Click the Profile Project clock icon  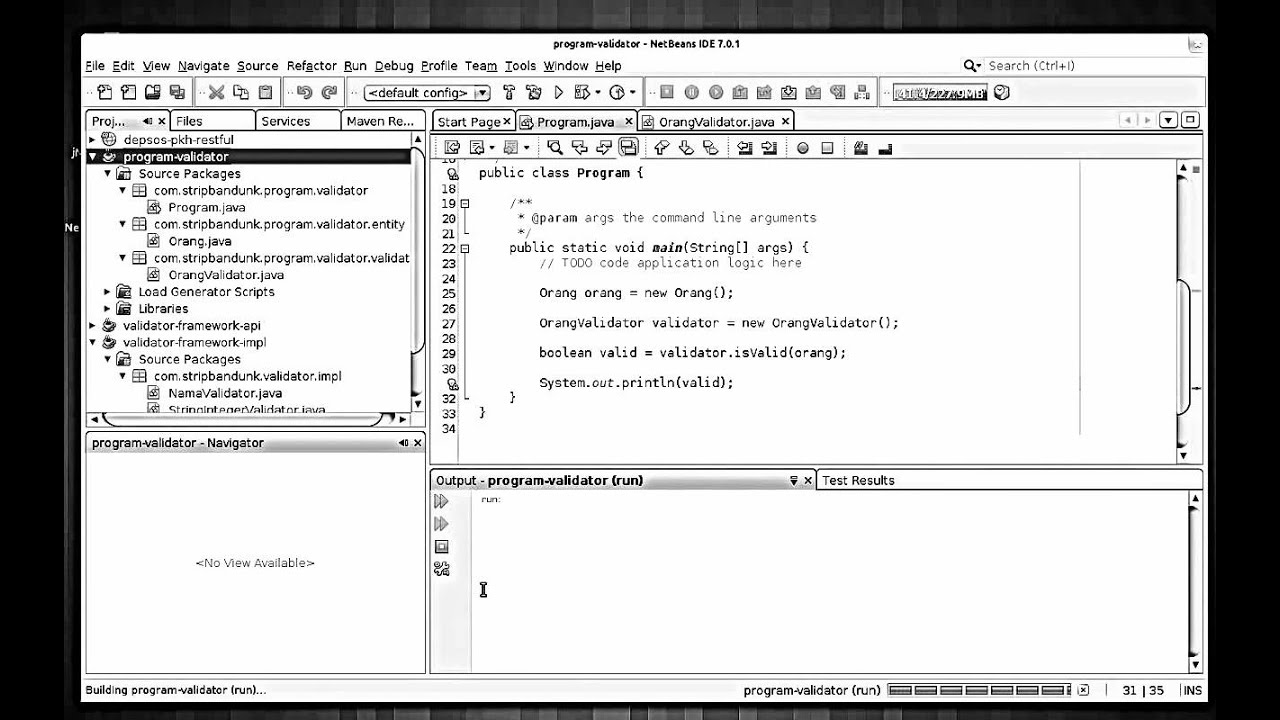(x=617, y=92)
